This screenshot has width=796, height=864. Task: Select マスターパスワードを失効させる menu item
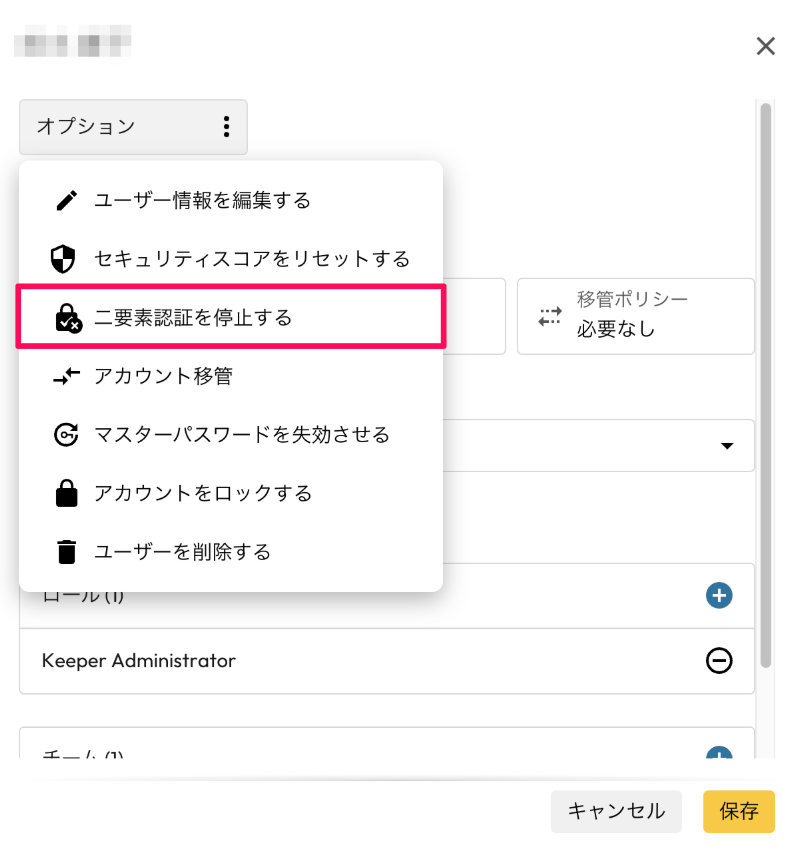coord(231,435)
